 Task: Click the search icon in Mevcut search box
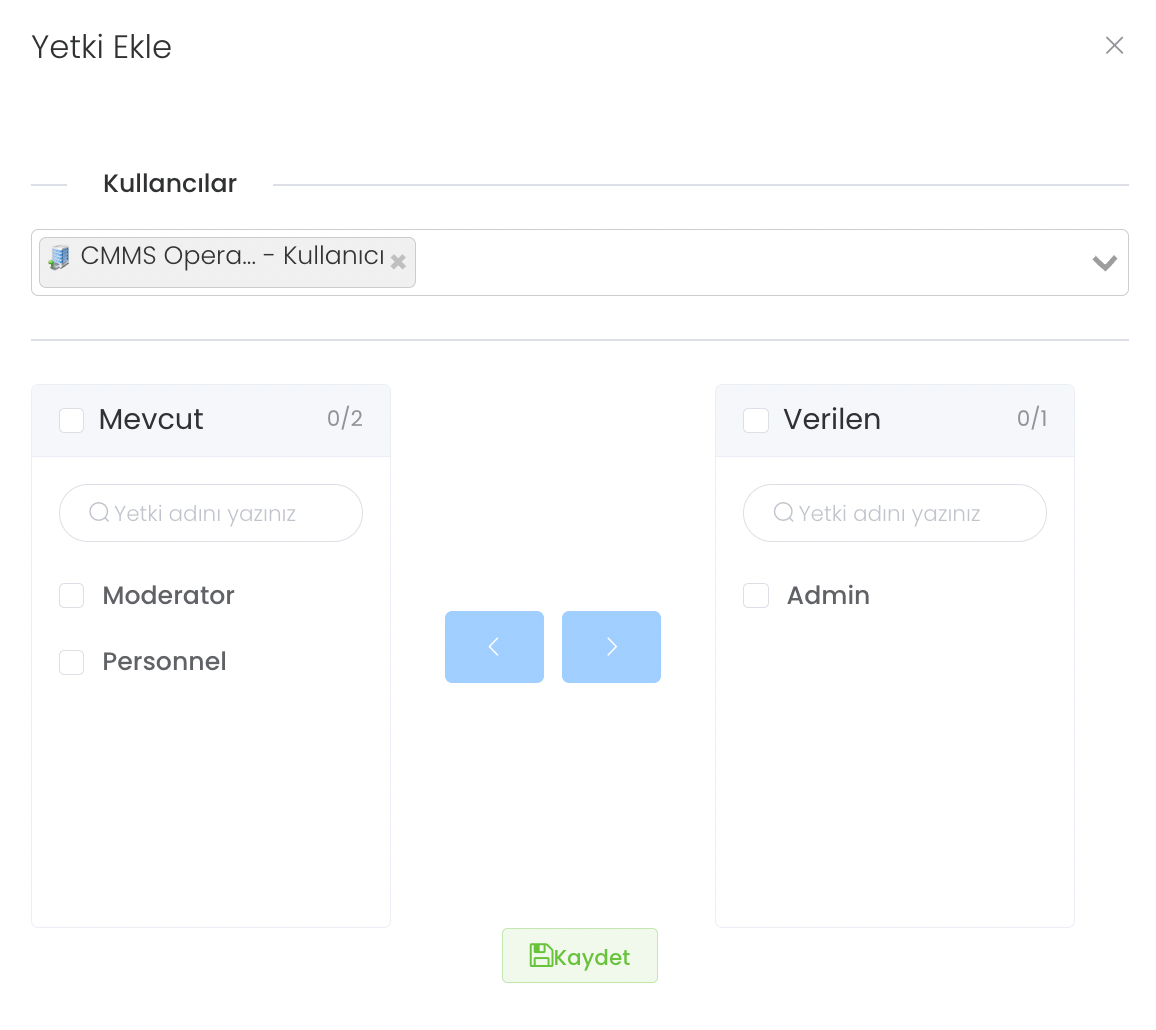[99, 513]
